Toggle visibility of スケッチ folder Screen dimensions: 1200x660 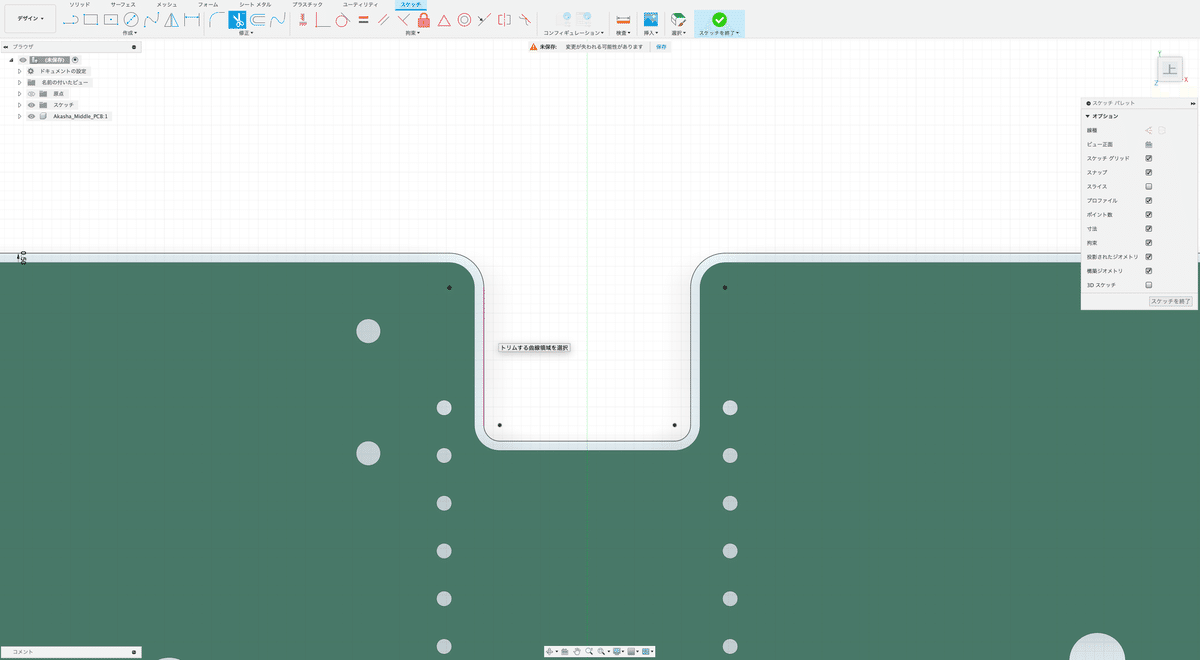pyautogui.click(x=31, y=105)
